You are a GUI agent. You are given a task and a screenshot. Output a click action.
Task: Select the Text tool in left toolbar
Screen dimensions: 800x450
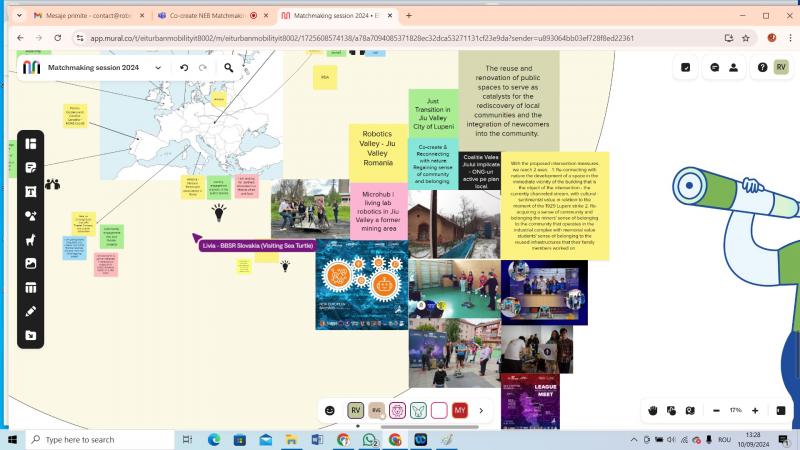pyautogui.click(x=31, y=191)
